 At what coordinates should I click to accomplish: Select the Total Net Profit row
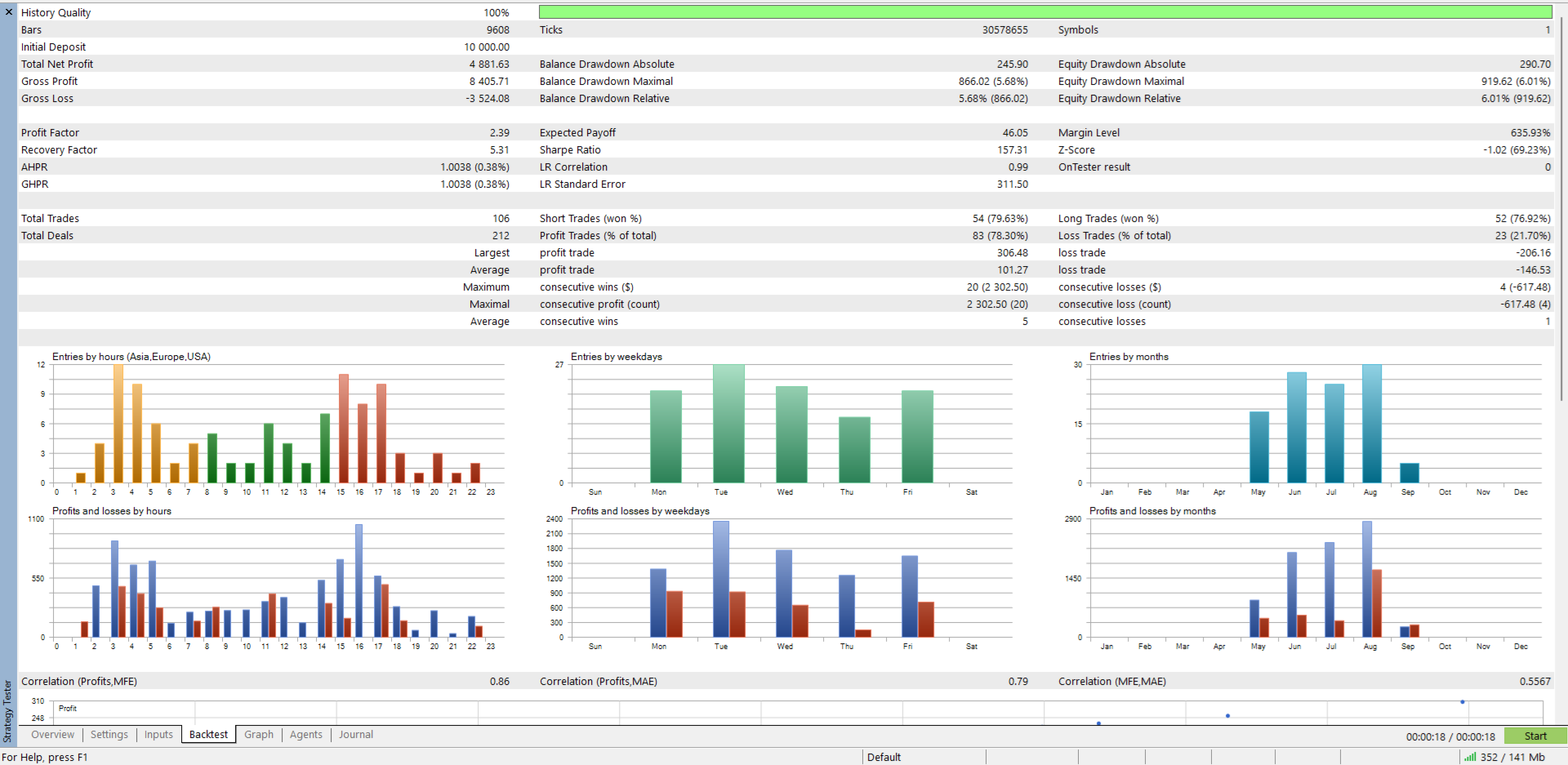[x=265, y=64]
